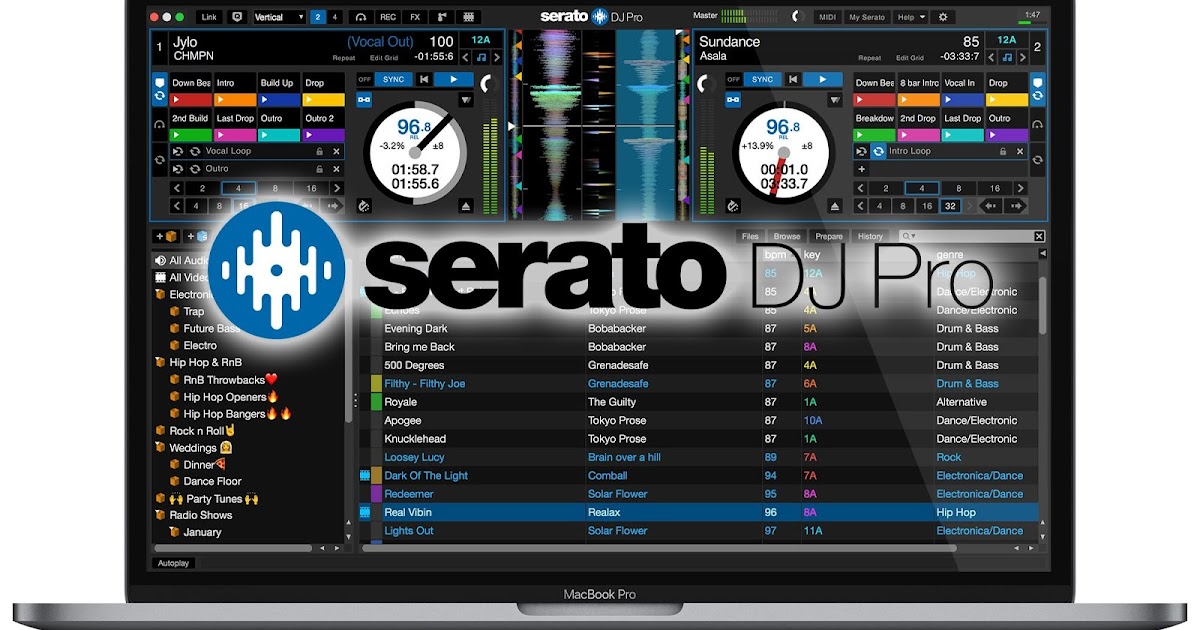This screenshot has height=630, width=1200.
Task: Switch to the Prepare tab
Action: tap(829, 236)
